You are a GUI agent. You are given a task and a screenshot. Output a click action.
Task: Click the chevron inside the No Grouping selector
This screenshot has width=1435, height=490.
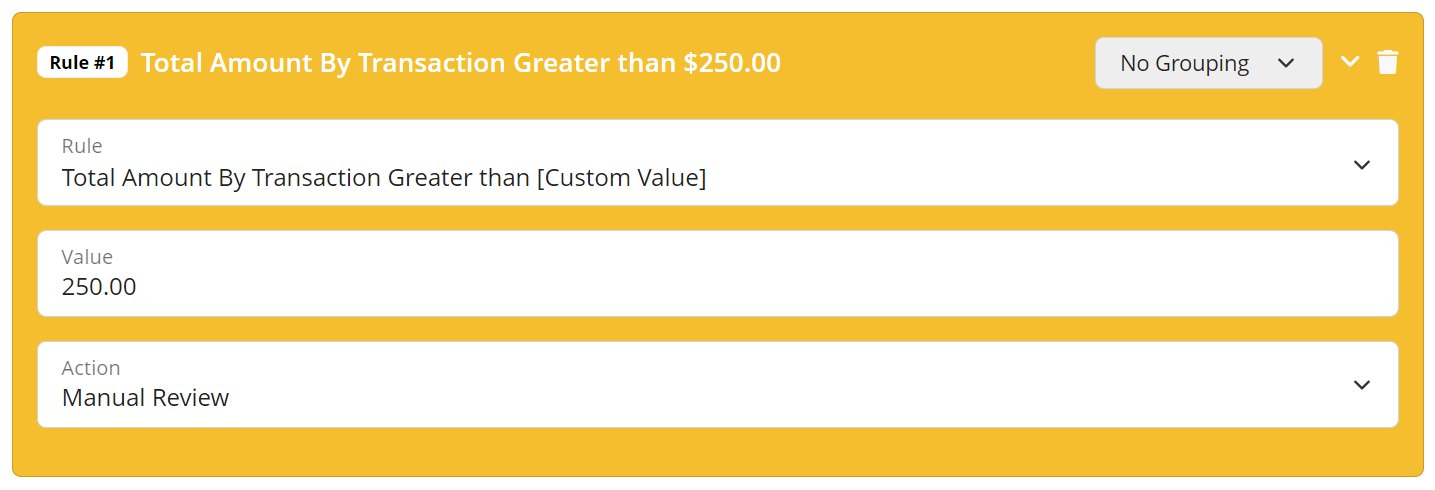click(1287, 63)
